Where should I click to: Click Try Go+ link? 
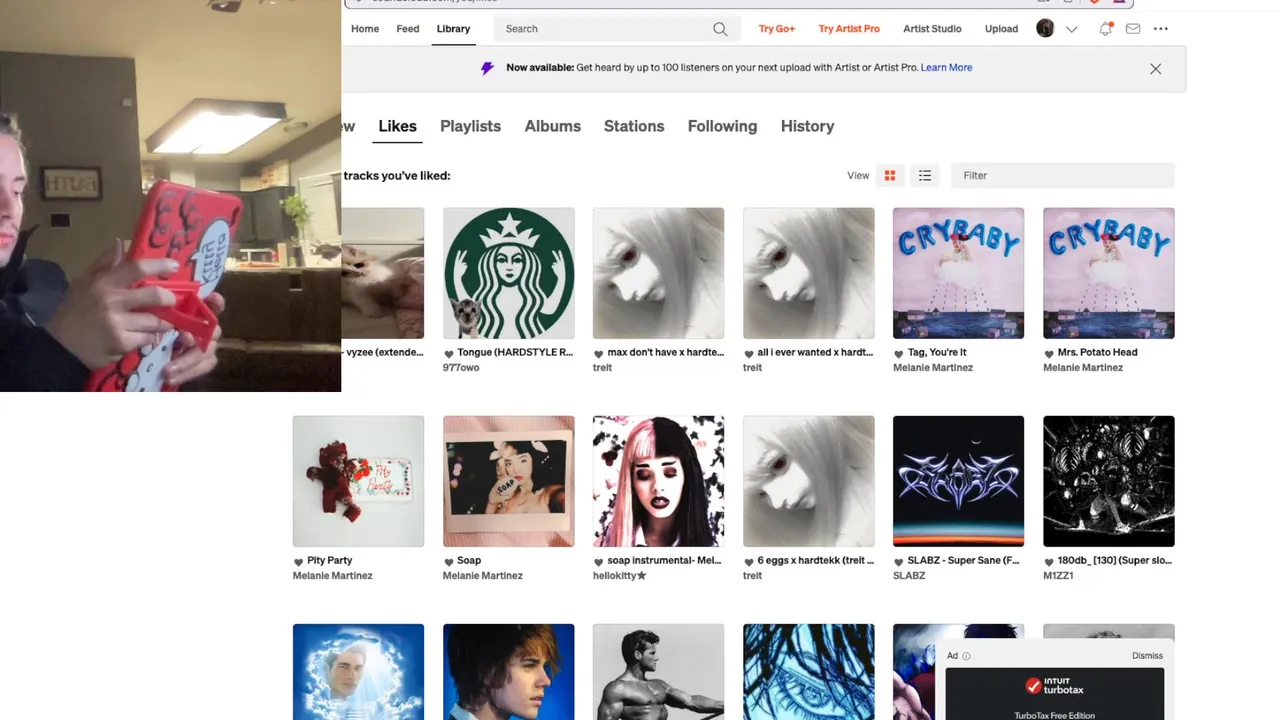[777, 29]
